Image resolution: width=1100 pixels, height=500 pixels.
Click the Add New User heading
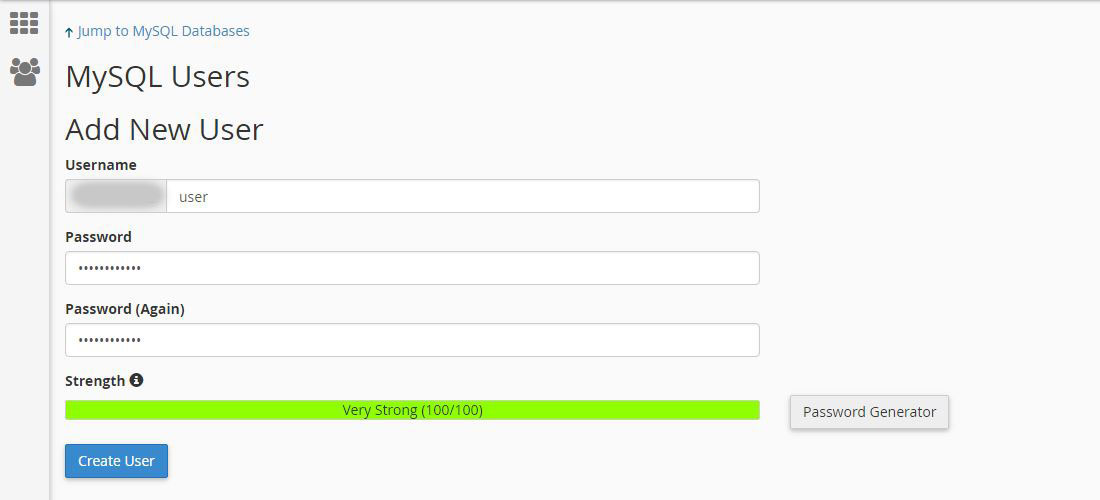tap(164, 129)
